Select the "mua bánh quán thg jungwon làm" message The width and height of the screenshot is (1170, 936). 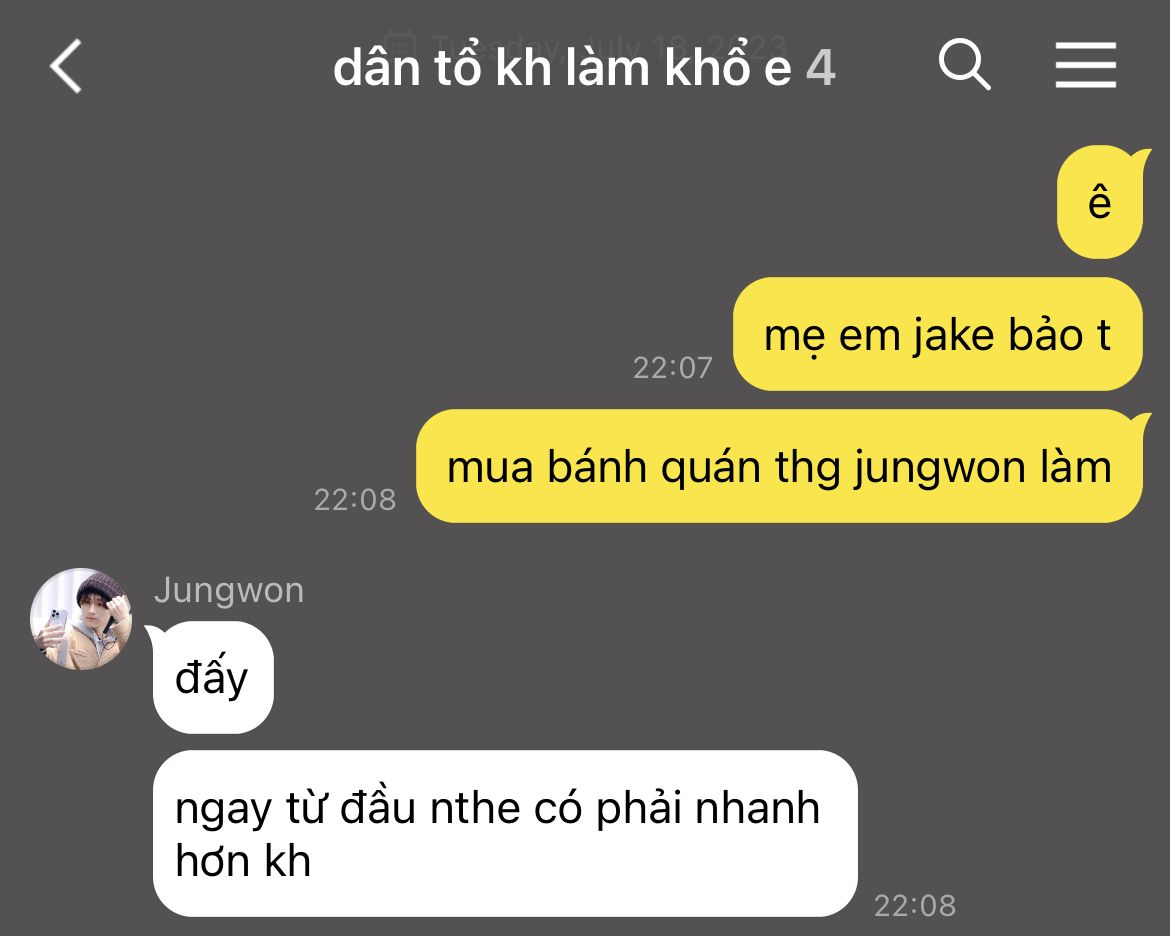[780, 467]
